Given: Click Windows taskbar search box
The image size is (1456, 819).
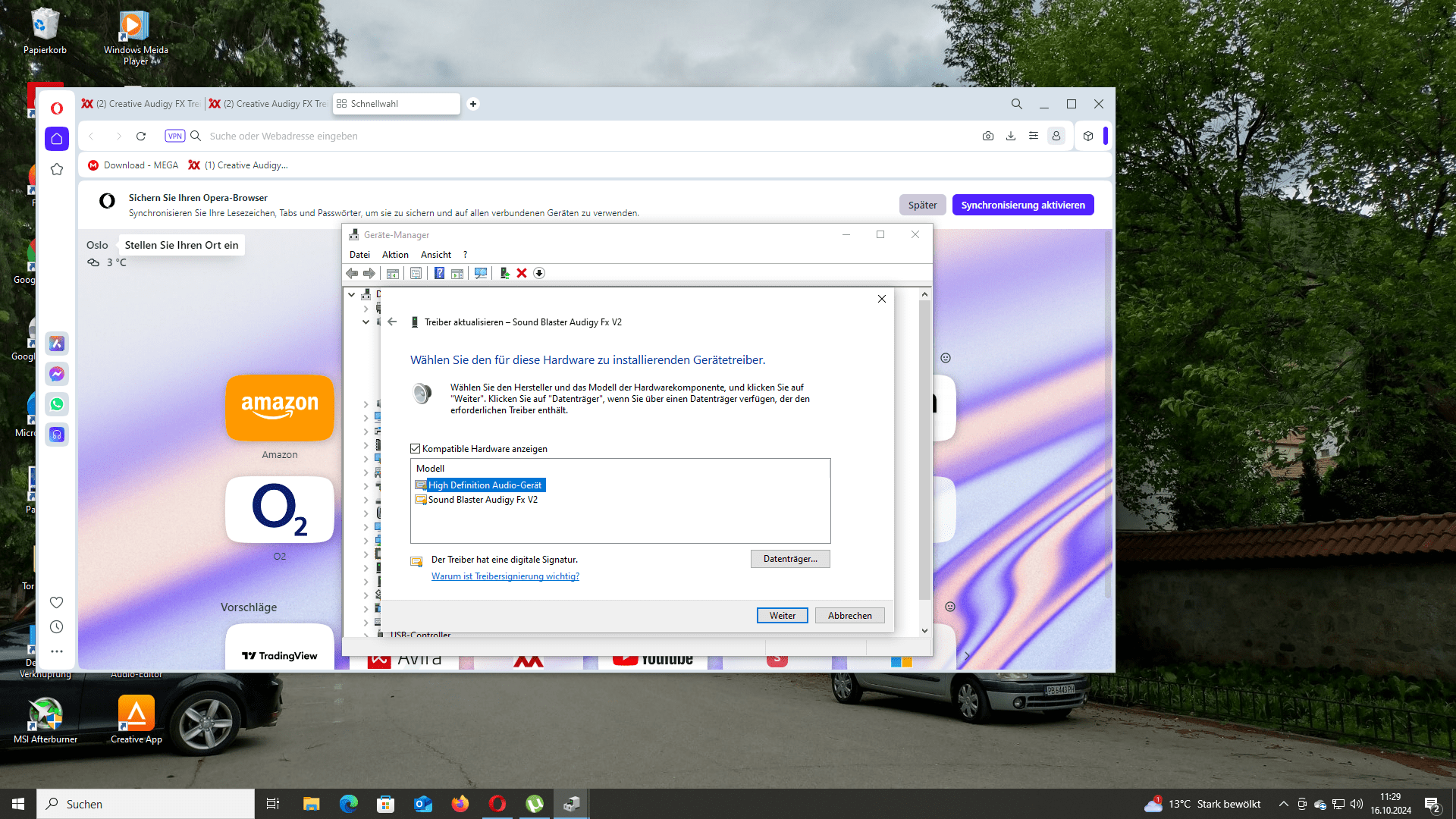Looking at the screenshot, I should [146, 804].
